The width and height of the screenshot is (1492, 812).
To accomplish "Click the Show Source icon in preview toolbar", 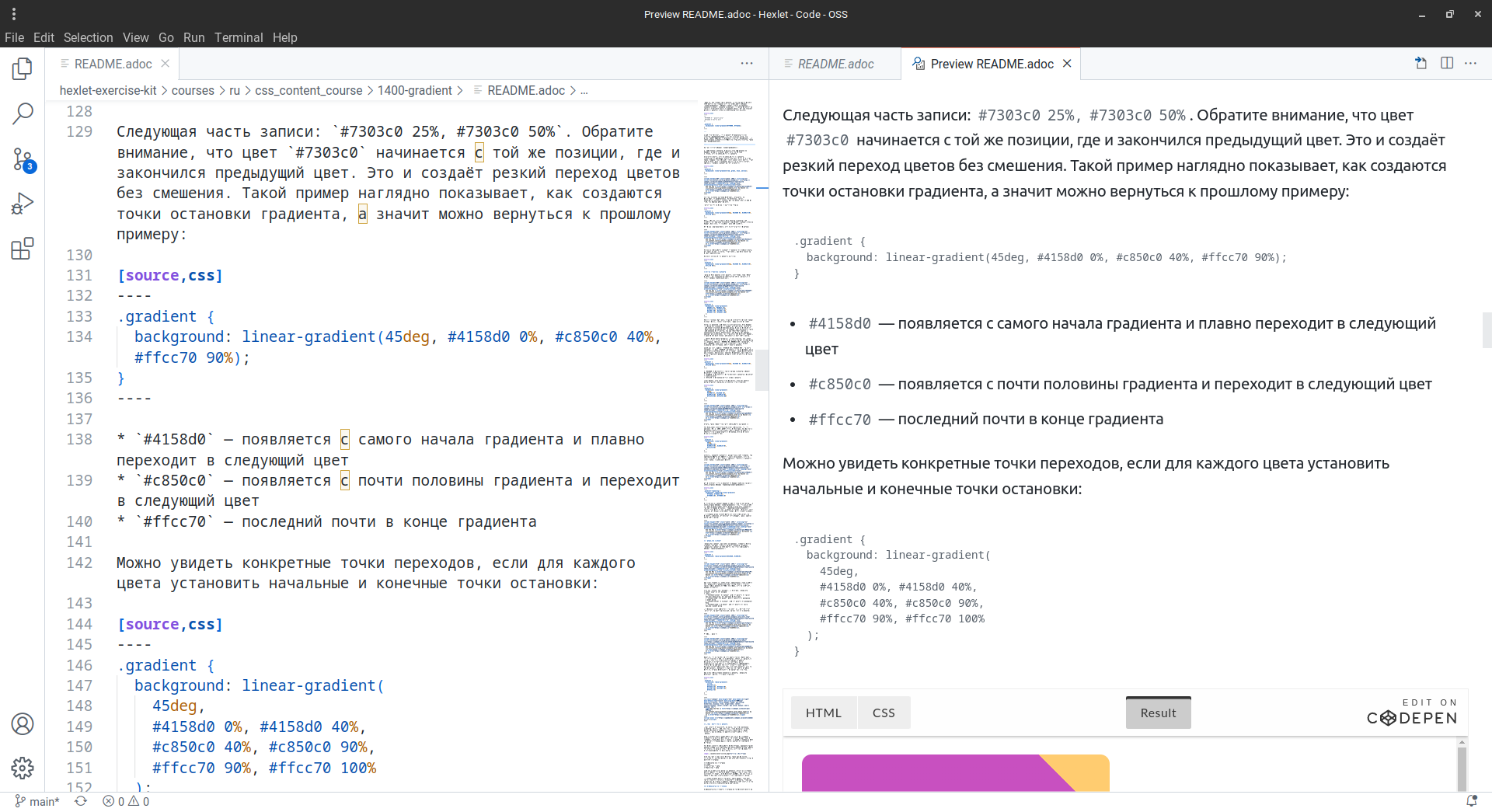I will point(1421,64).
